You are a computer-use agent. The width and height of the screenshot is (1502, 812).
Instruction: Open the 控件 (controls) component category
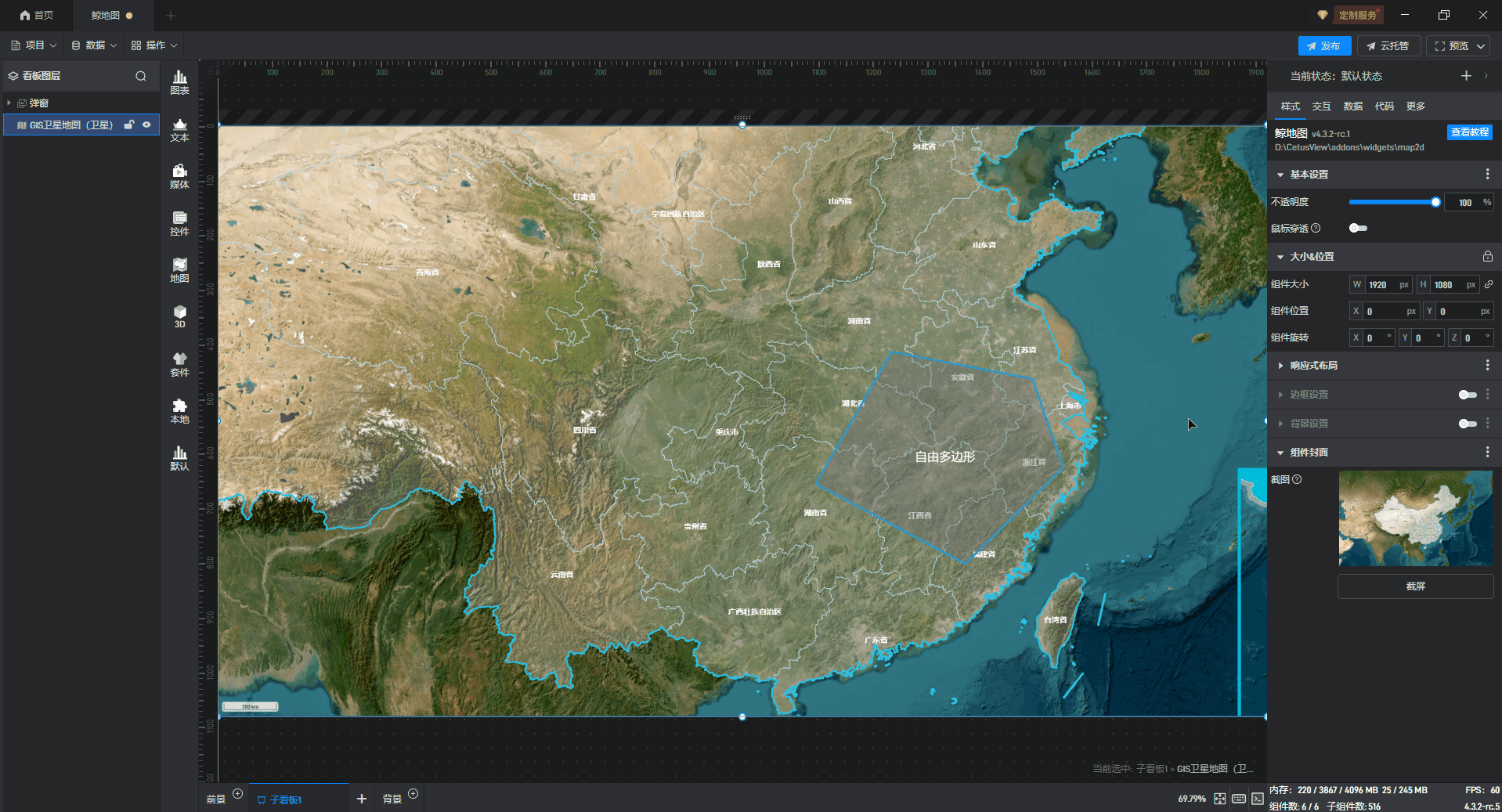click(179, 223)
